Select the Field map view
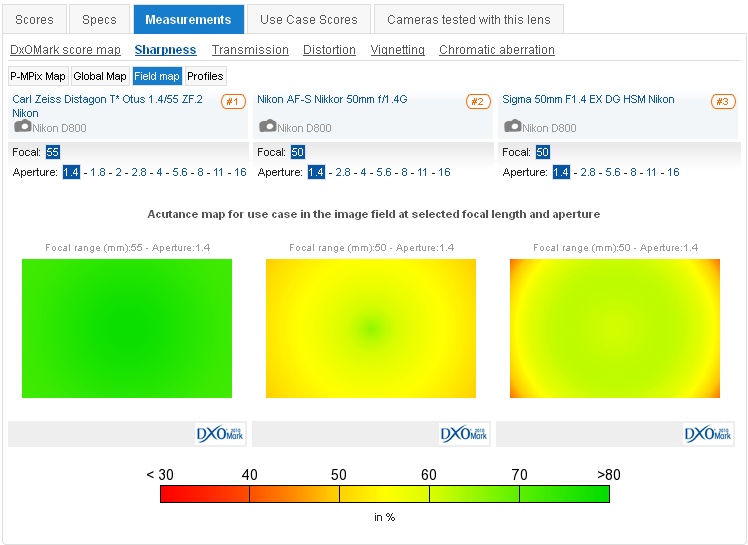Screen dimensions: 748x545 [x=156, y=76]
